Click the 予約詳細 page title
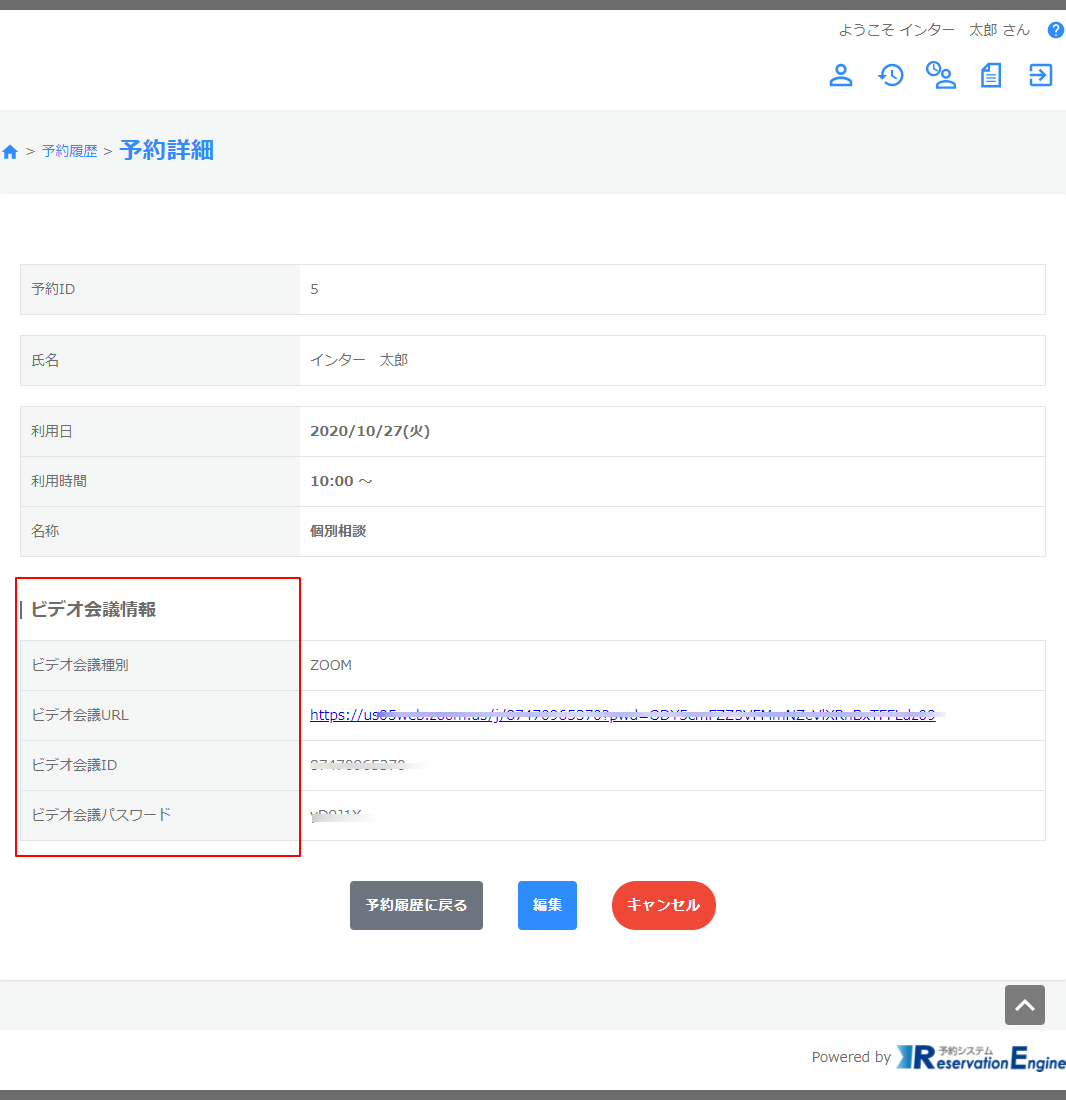 (x=166, y=150)
